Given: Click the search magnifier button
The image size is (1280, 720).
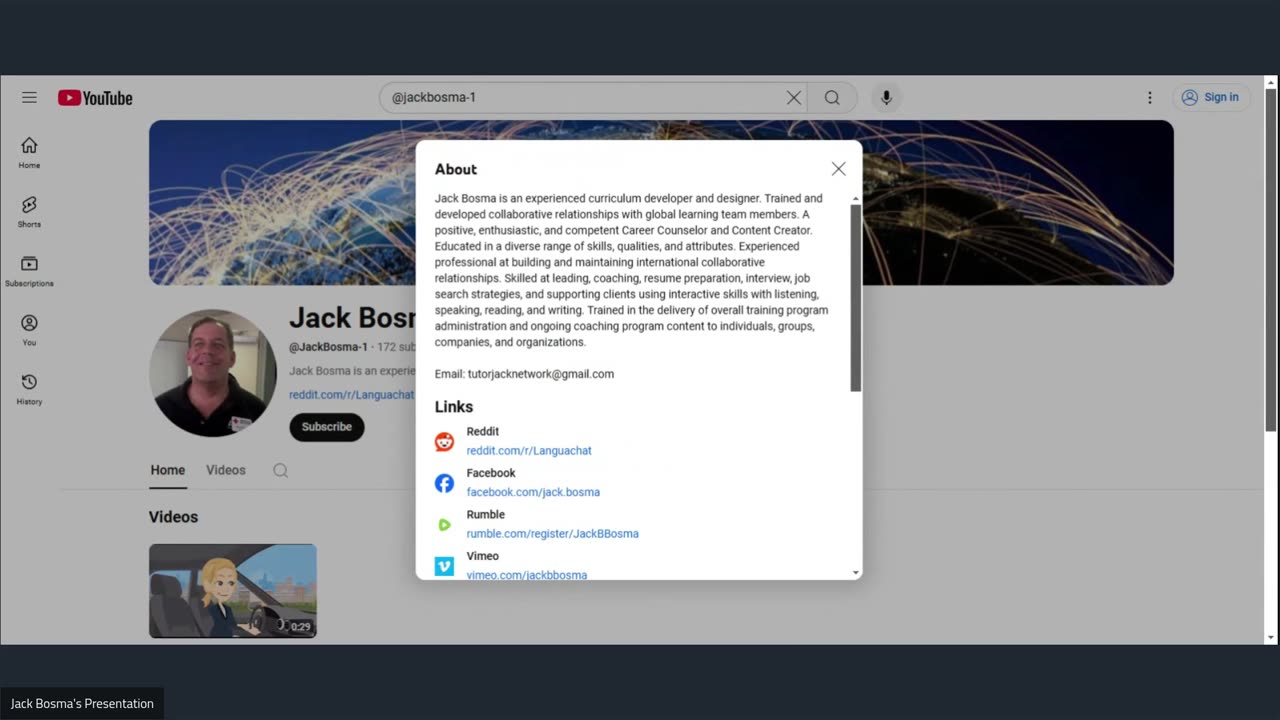Looking at the screenshot, I should (x=832, y=97).
